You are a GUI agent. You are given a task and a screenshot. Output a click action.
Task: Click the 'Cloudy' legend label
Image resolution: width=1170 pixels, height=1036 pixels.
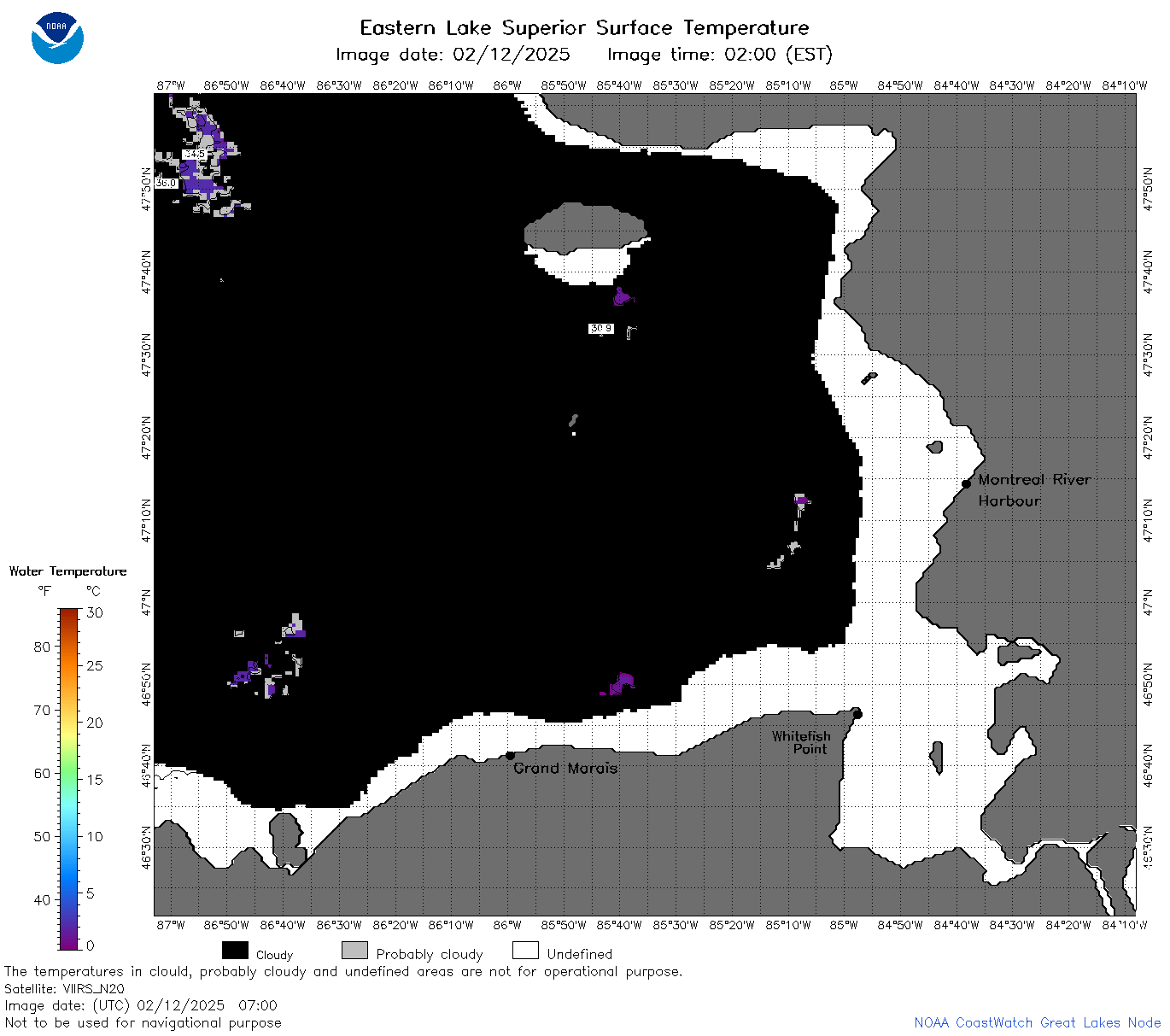pos(274,955)
